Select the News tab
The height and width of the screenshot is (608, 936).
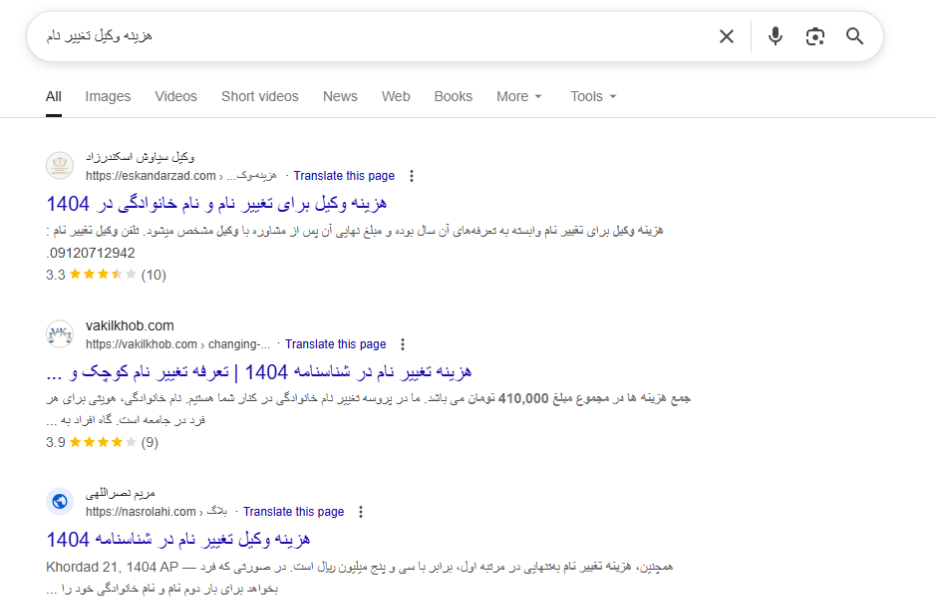point(340,97)
